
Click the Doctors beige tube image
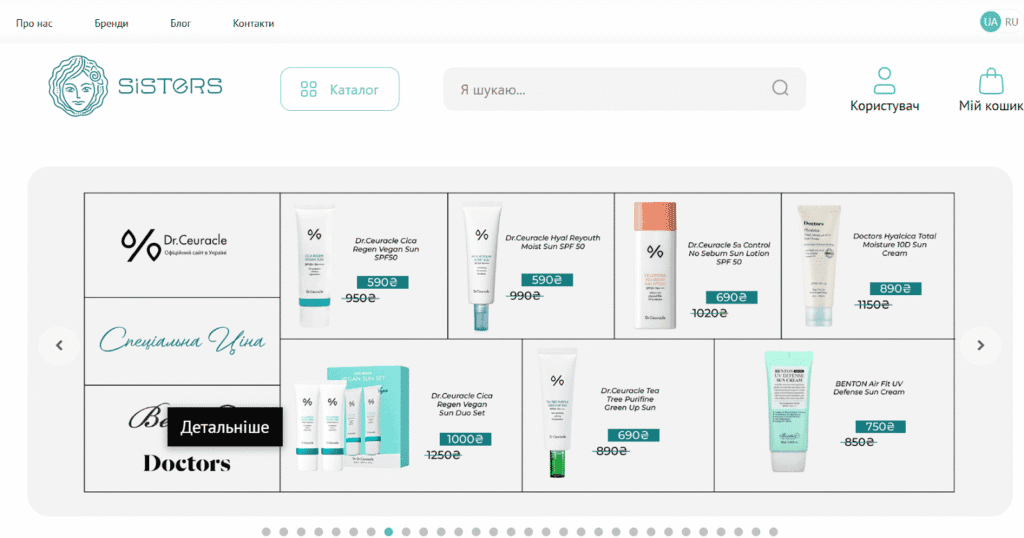coord(818,265)
